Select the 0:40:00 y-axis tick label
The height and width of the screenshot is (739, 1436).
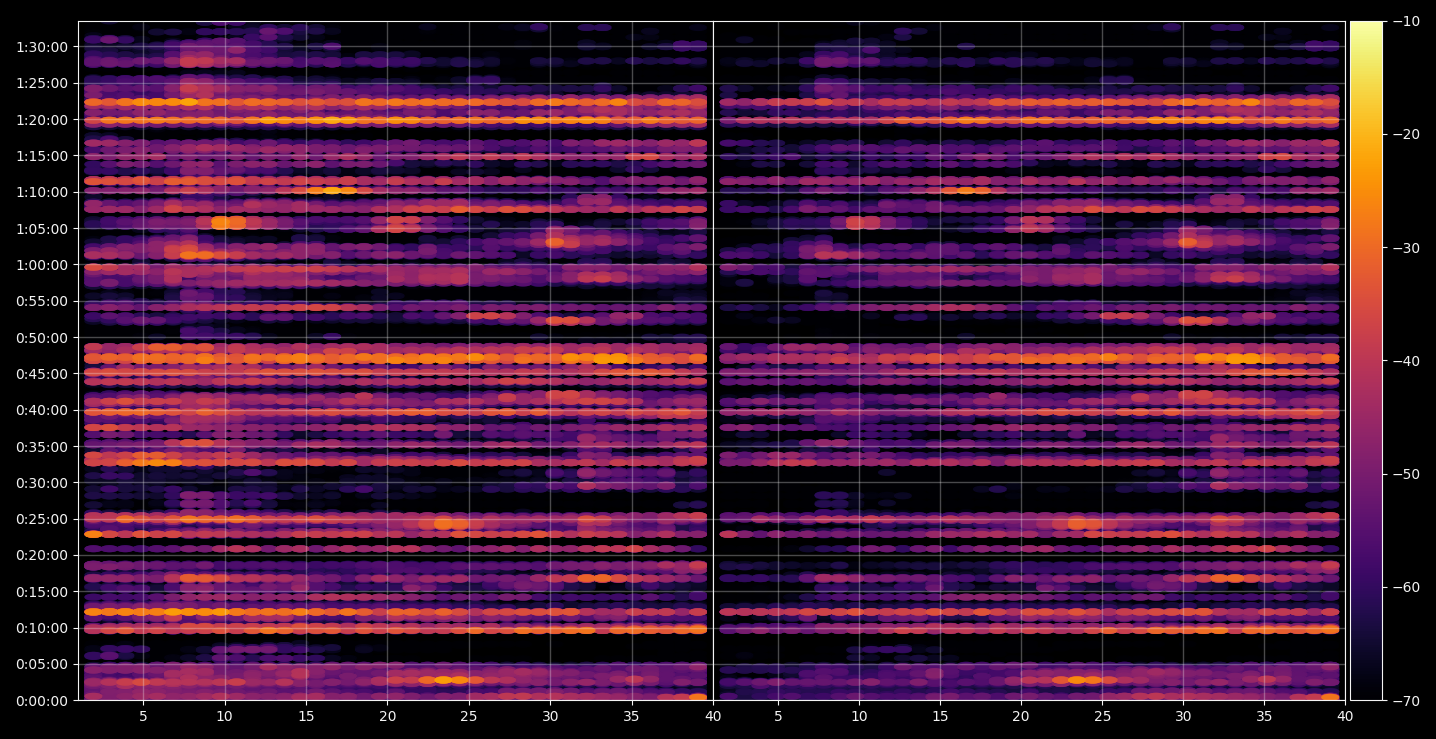point(42,410)
